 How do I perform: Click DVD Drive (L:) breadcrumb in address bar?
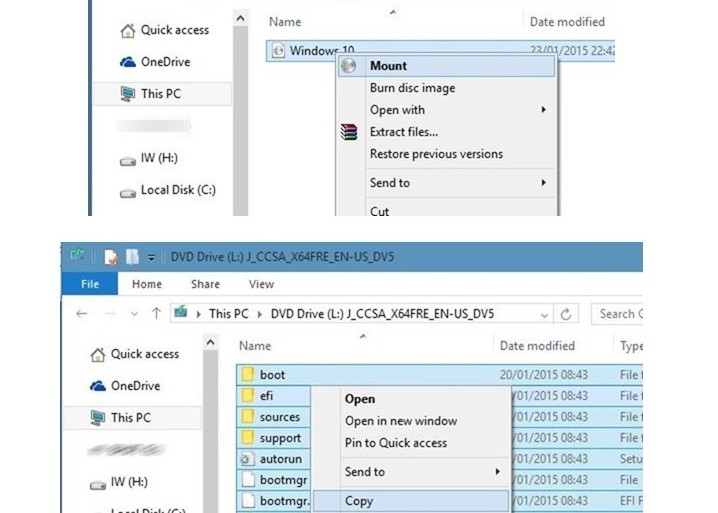[x=382, y=314]
